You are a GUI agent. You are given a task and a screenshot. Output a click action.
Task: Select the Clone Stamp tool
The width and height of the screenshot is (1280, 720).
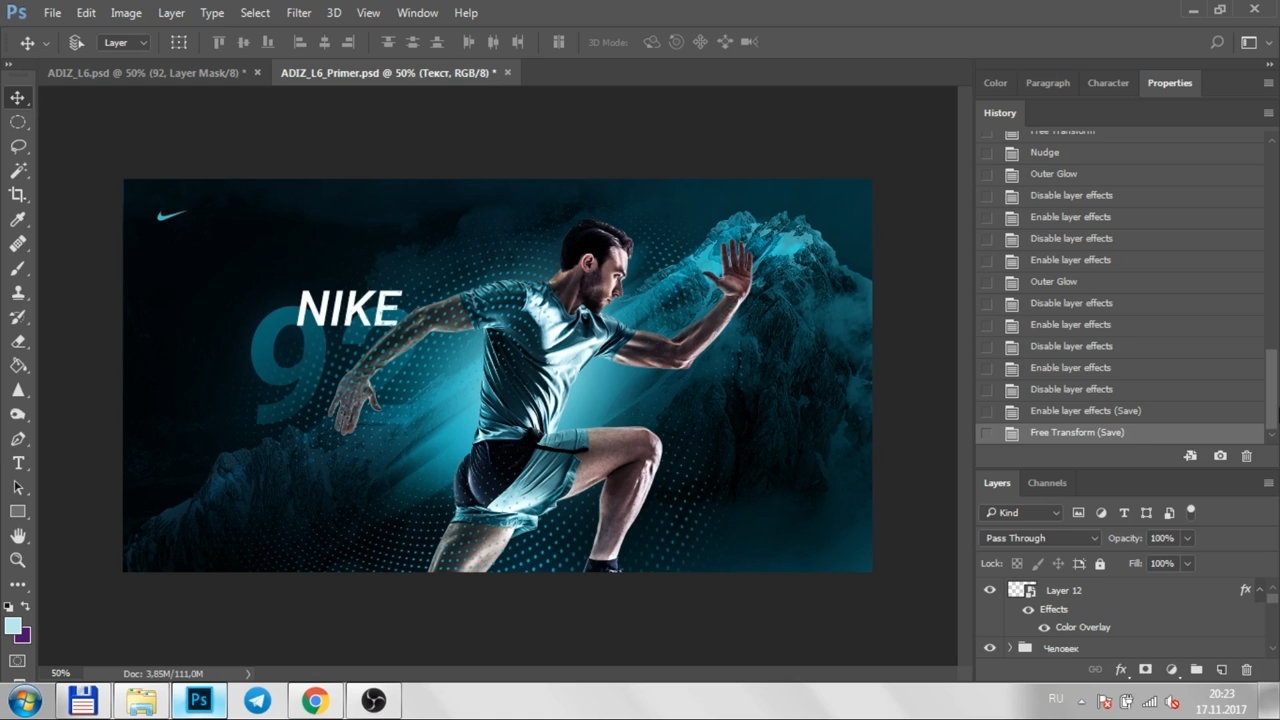[18, 293]
